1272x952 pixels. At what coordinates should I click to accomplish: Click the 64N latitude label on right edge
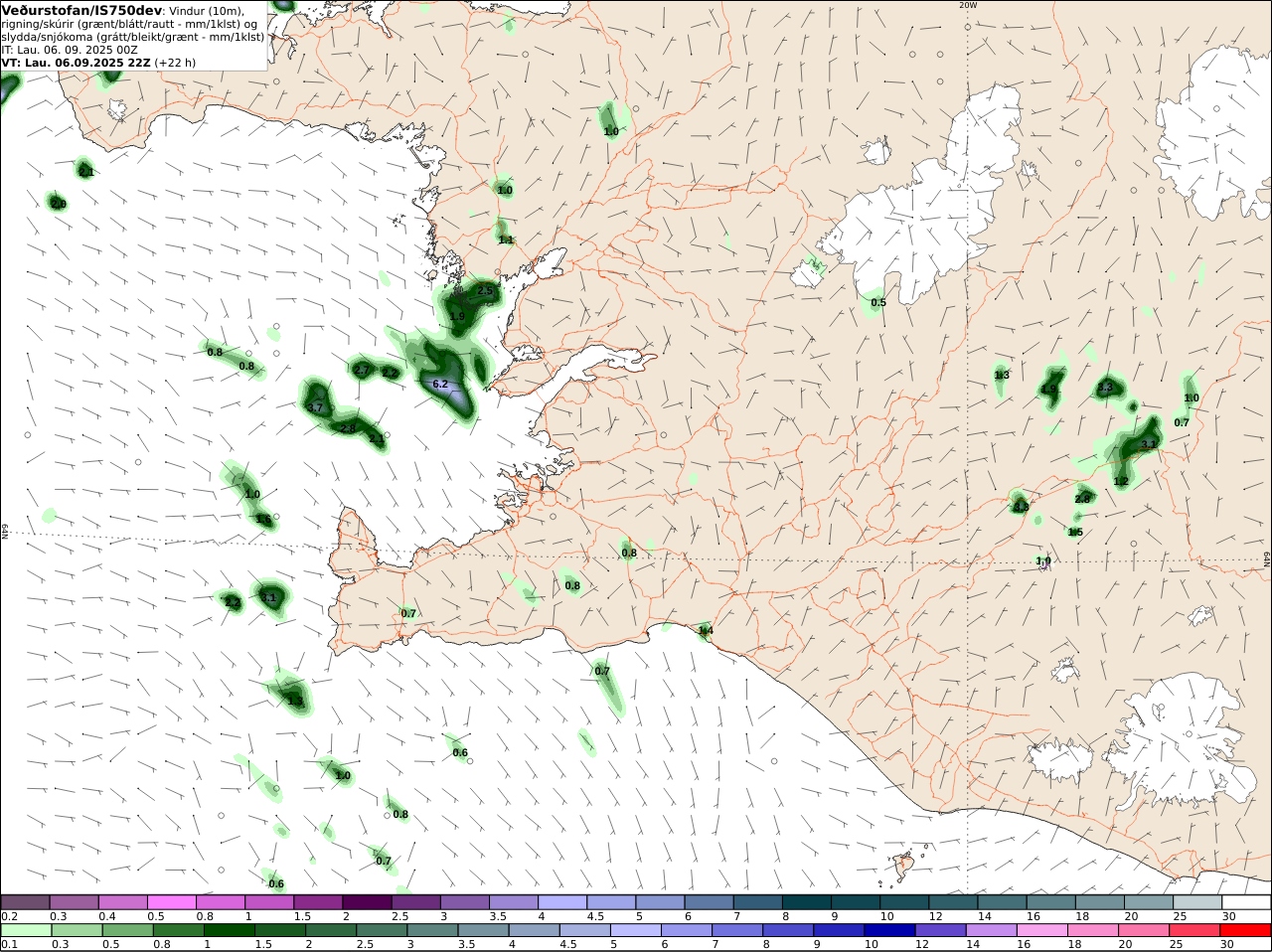[x=1267, y=559]
